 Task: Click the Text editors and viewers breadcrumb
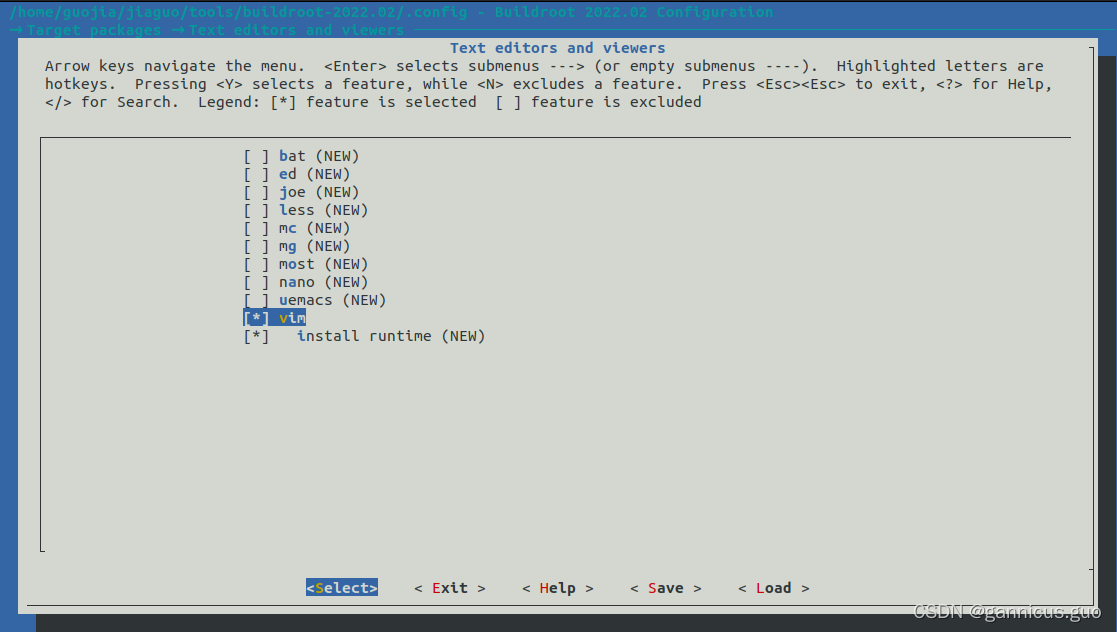[x=296, y=30]
